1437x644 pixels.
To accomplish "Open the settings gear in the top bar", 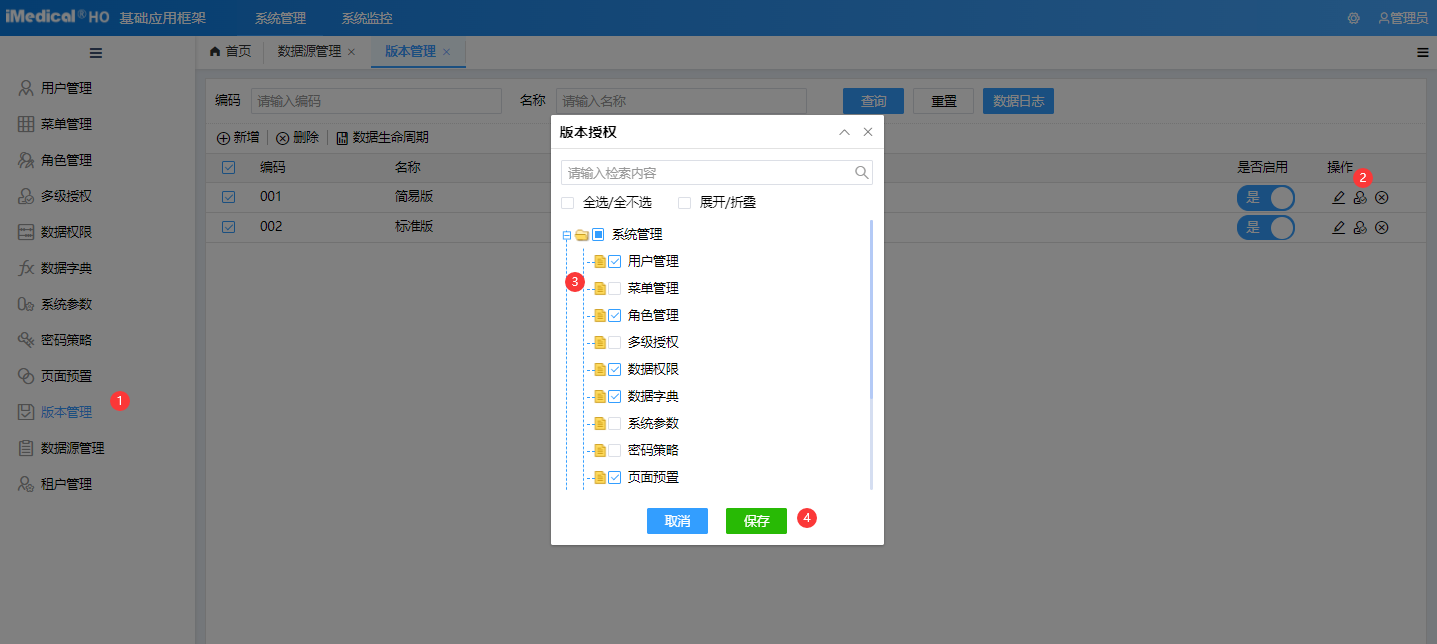I will click(x=1353, y=17).
